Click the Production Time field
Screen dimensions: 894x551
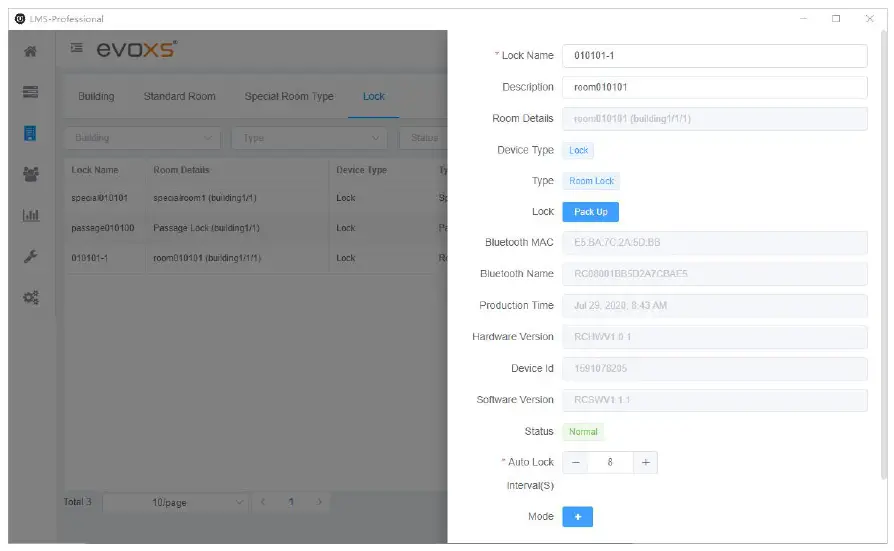click(x=714, y=306)
